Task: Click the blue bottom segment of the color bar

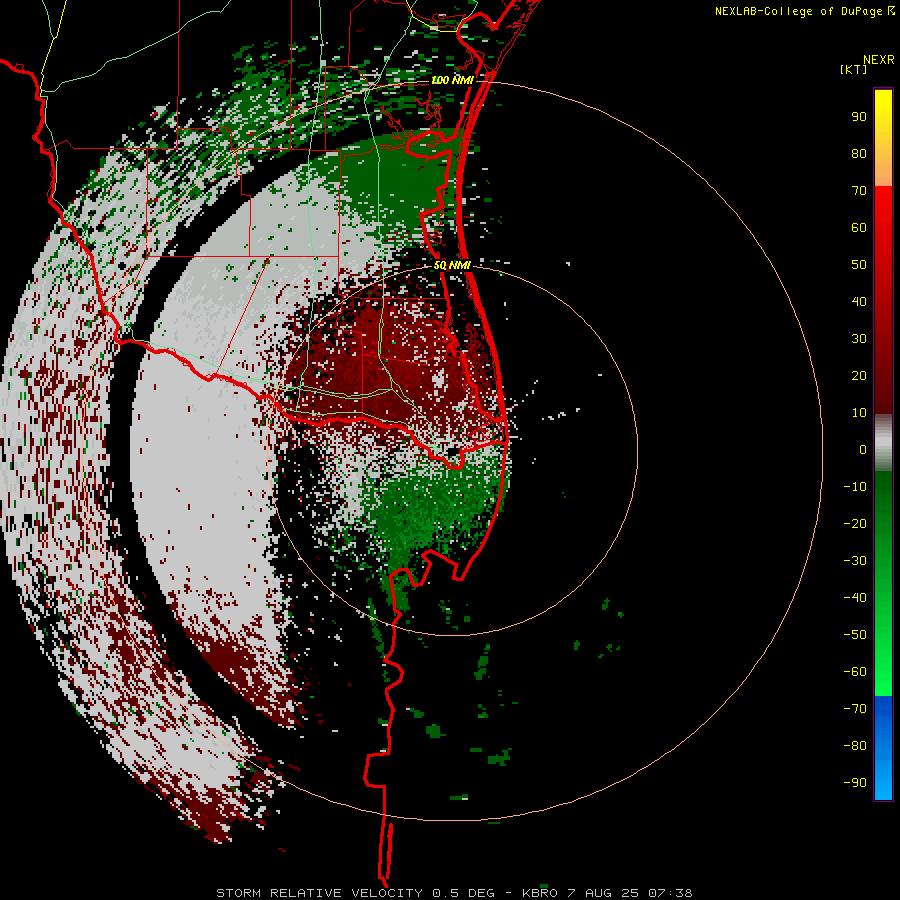Action: pyautogui.click(x=883, y=748)
